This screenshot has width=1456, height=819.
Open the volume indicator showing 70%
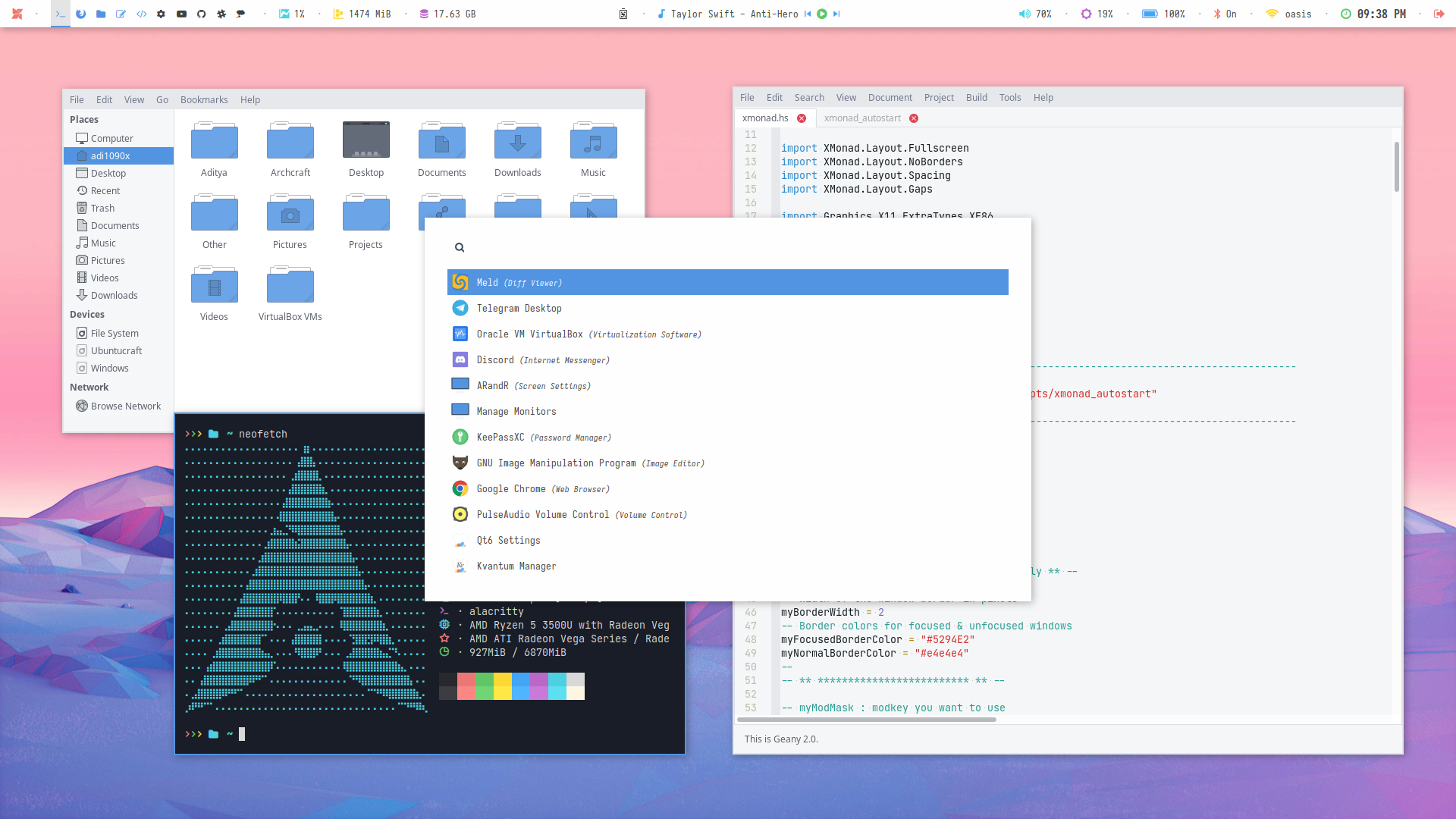pos(1036,14)
